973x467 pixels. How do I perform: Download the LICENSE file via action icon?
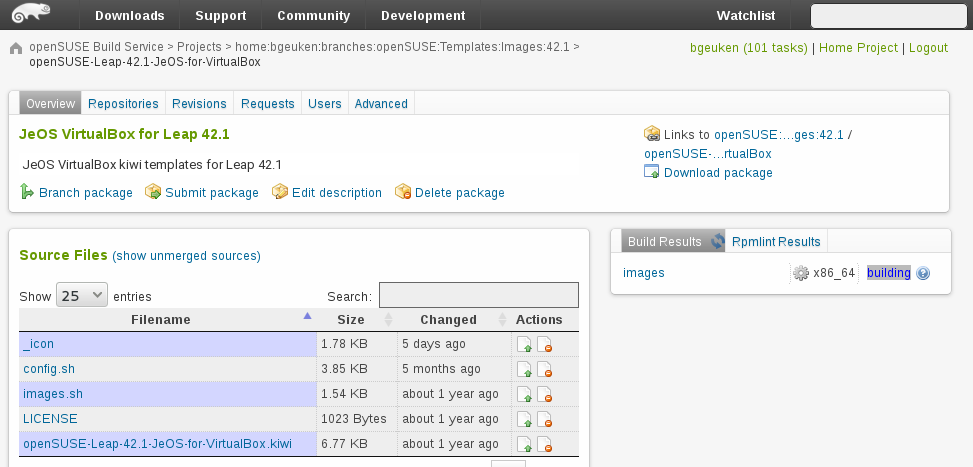(525, 420)
